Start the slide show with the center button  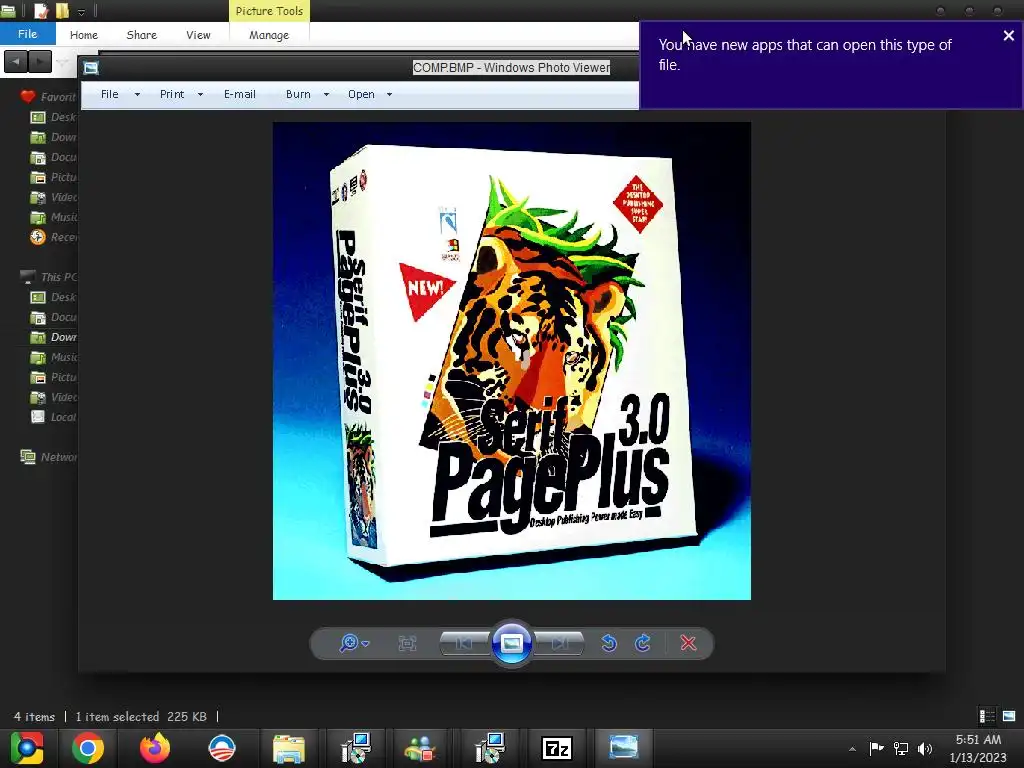pyautogui.click(x=511, y=643)
